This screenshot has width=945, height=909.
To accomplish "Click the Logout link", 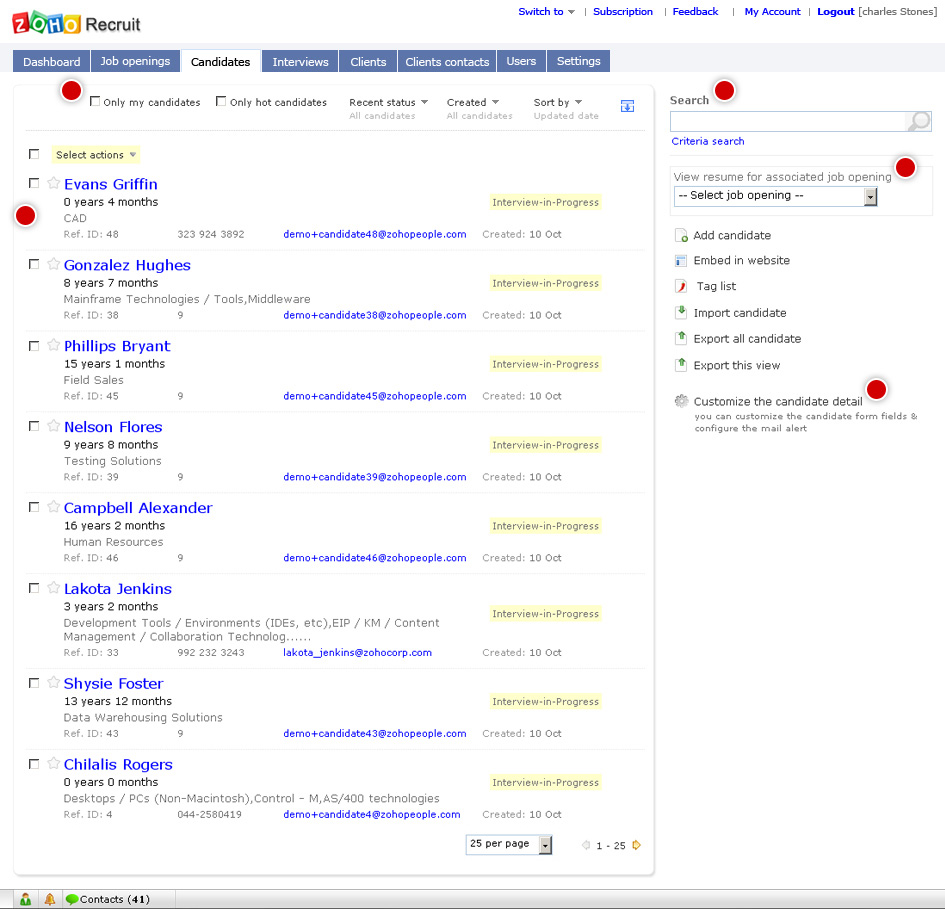I will 835,11.
